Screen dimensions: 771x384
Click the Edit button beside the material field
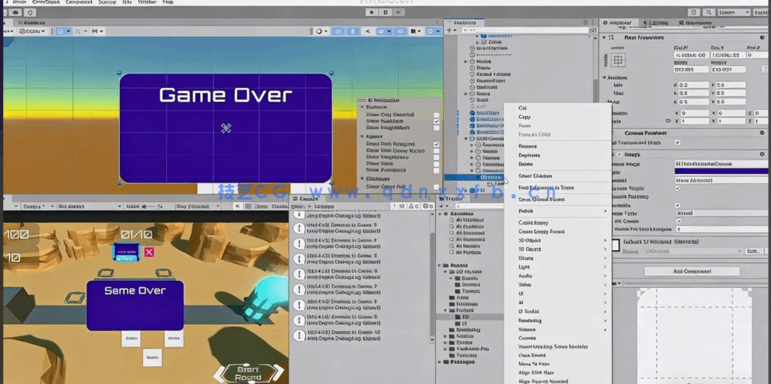(753, 251)
